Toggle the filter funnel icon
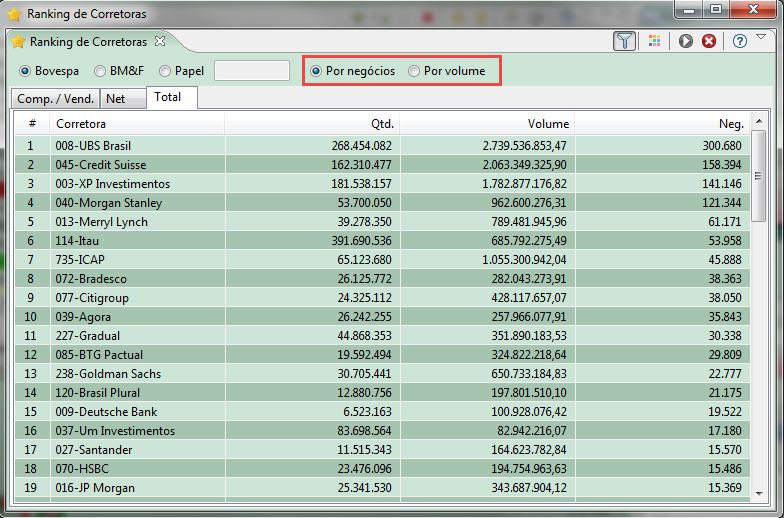This screenshot has height=518, width=784. [x=624, y=41]
